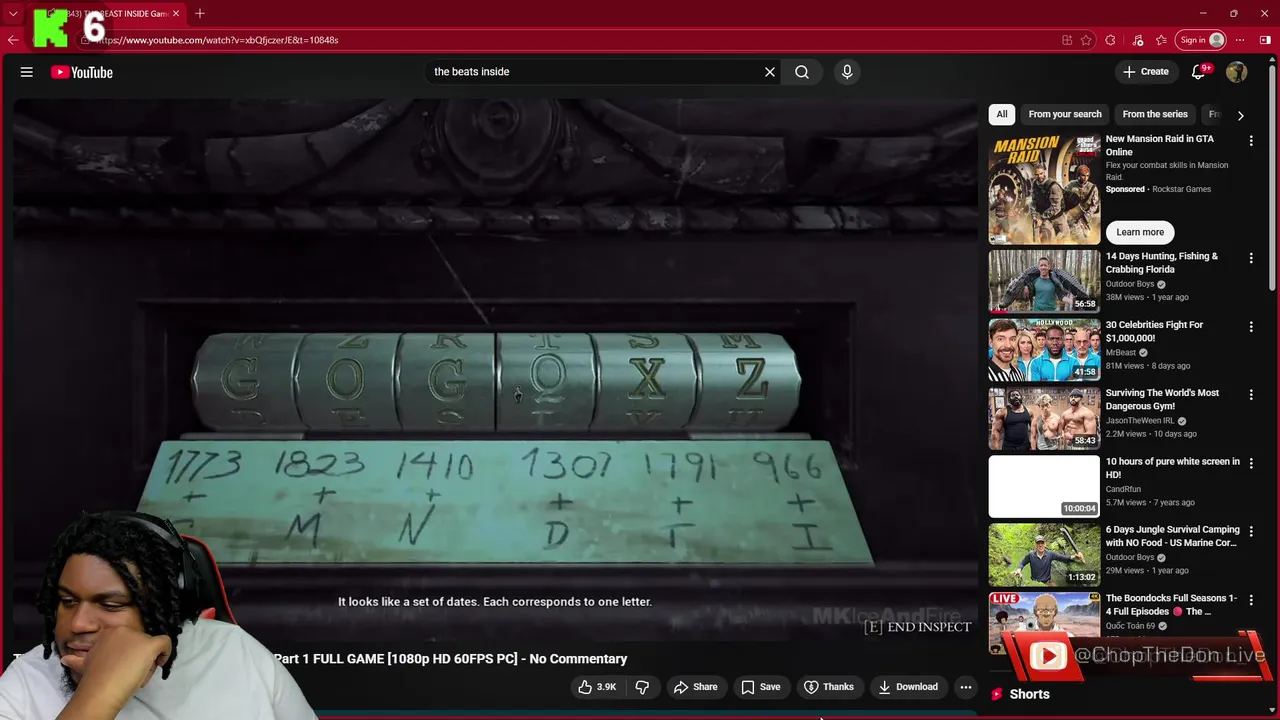Show more filter chips with right arrow
Image resolution: width=1280 pixels, height=720 pixels.
(1241, 115)
